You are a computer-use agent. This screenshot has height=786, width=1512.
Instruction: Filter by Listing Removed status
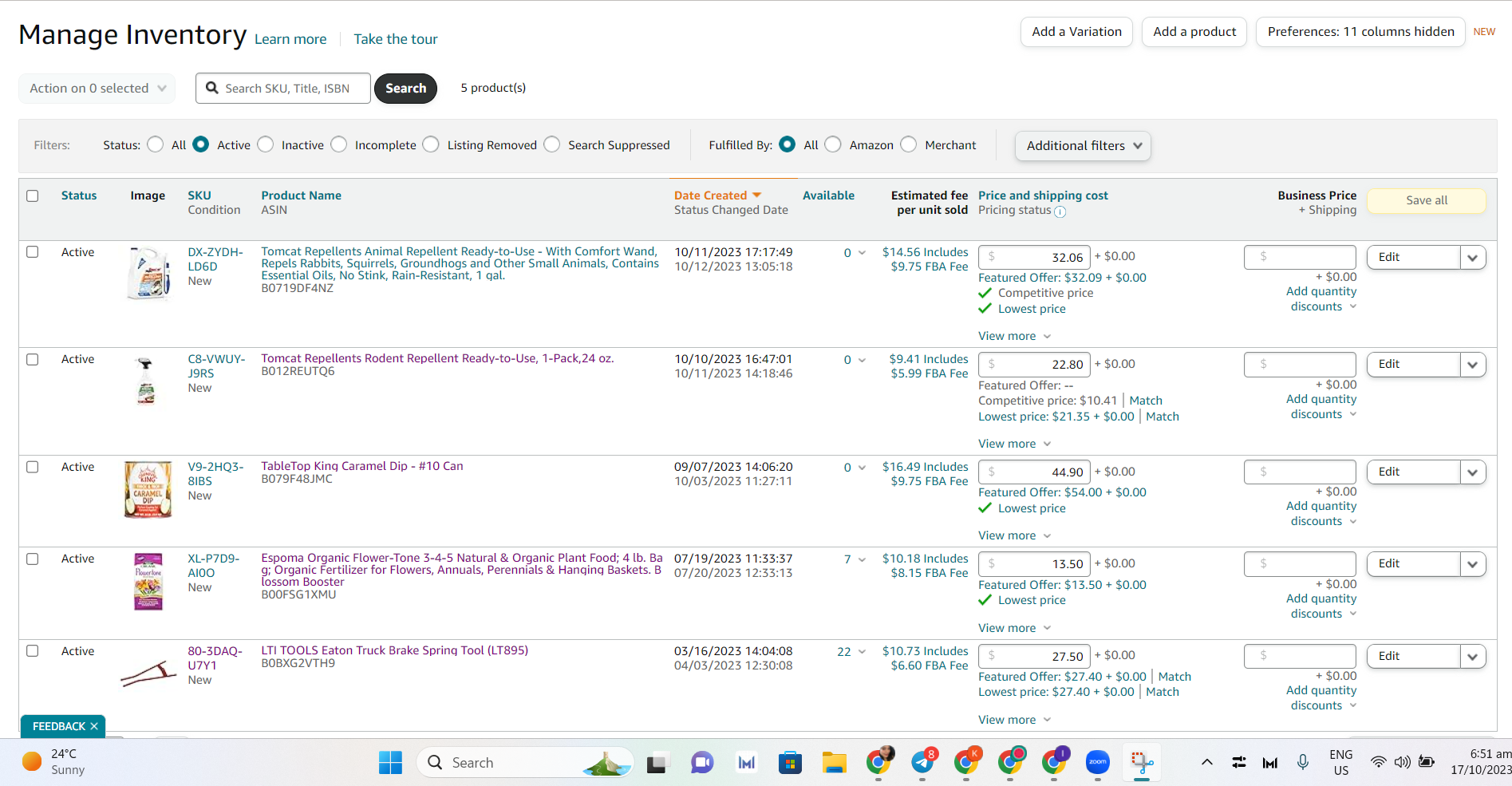[431, 144]
